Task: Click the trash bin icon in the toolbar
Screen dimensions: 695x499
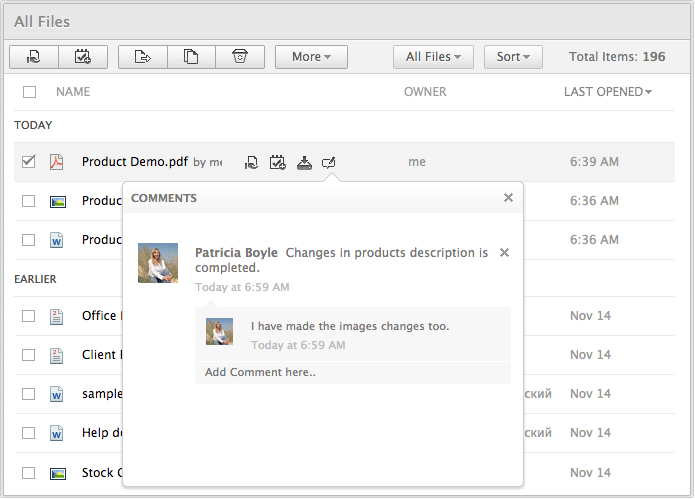Action: point(240,57)
